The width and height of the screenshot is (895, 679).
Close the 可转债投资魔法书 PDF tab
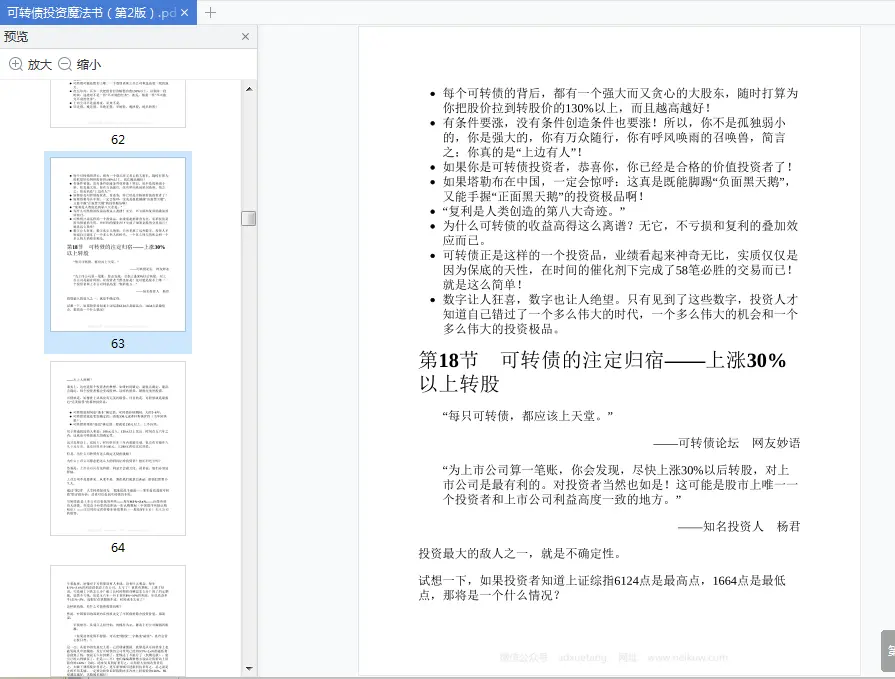coord(184,13)
